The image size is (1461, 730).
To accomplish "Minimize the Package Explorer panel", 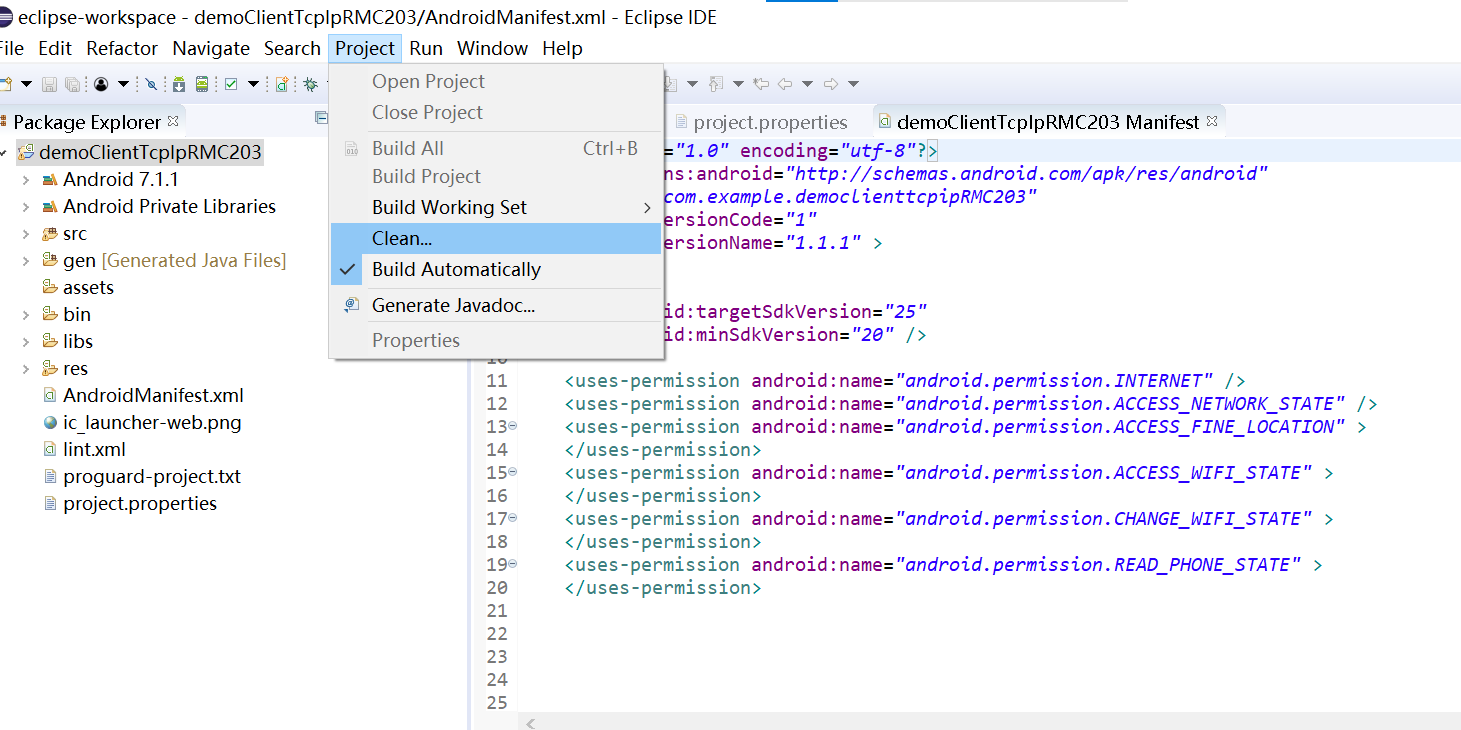I will coord(321,118).
